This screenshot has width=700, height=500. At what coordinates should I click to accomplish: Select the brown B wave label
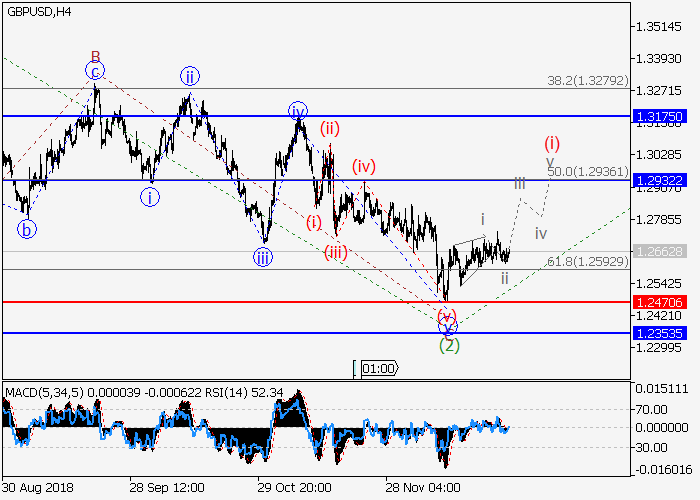96,56
